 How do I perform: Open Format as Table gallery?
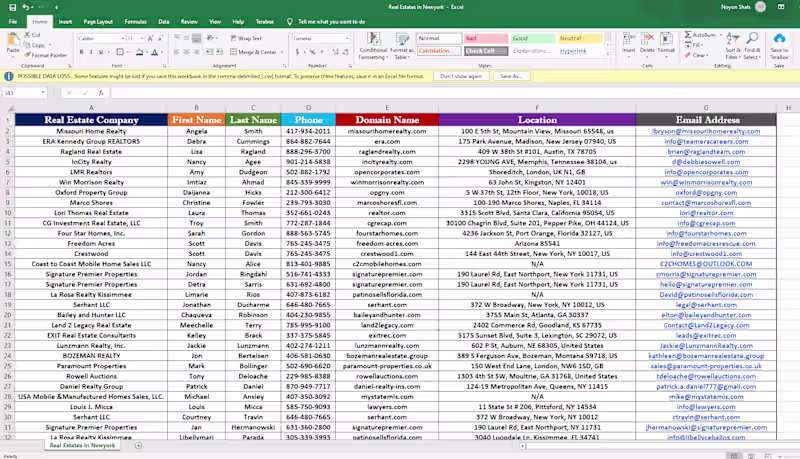402,46
